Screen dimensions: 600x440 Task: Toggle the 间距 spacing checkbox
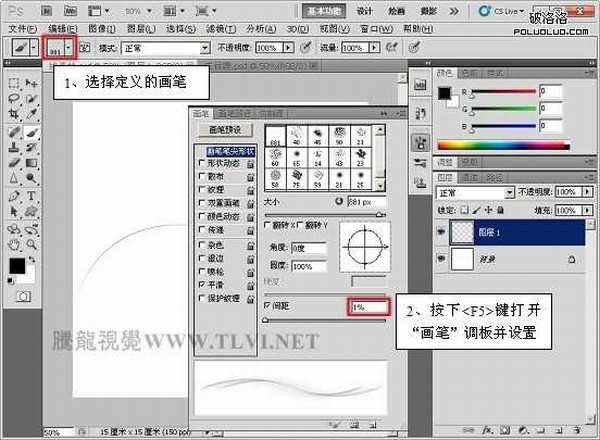267,306
